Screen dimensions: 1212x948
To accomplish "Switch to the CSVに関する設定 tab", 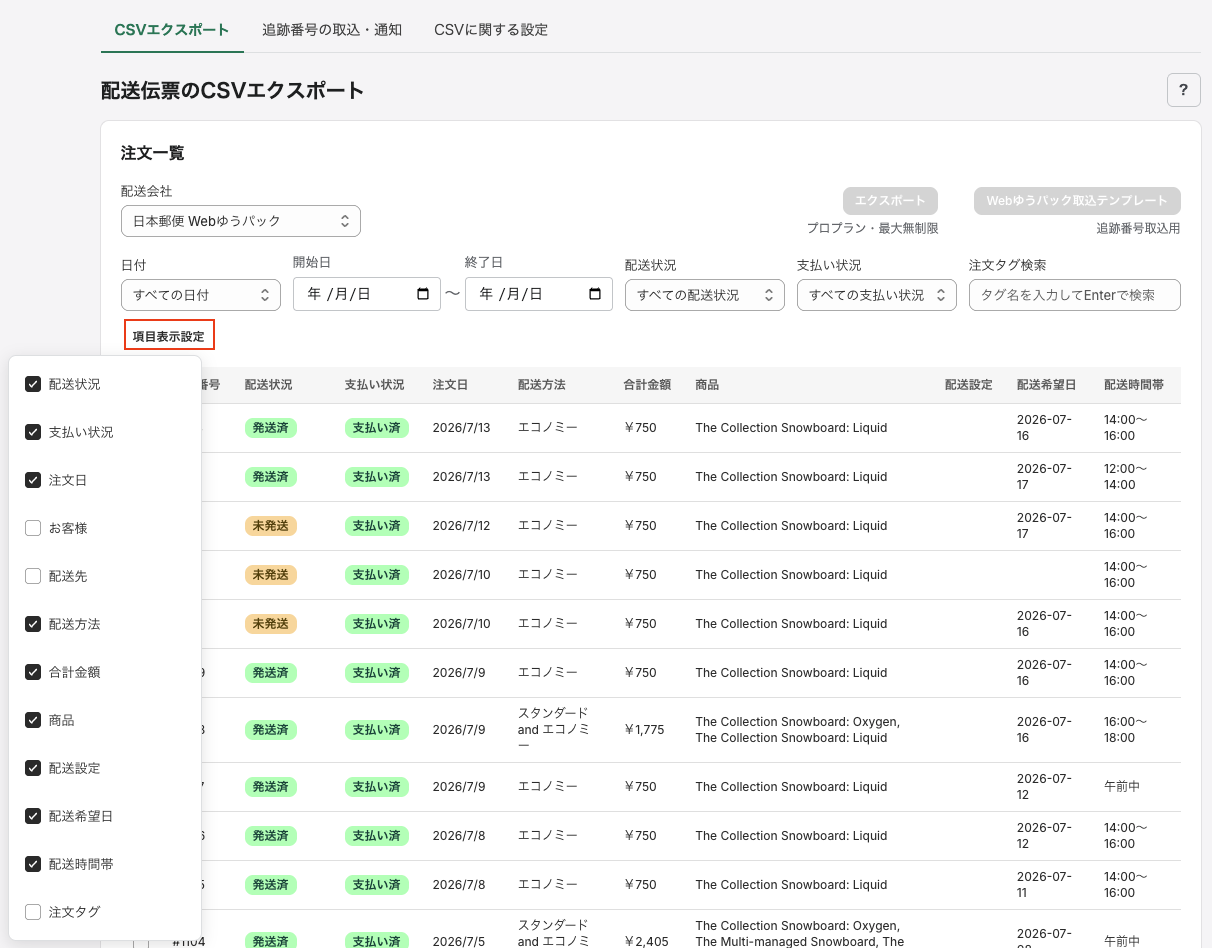I will point(491,30).
